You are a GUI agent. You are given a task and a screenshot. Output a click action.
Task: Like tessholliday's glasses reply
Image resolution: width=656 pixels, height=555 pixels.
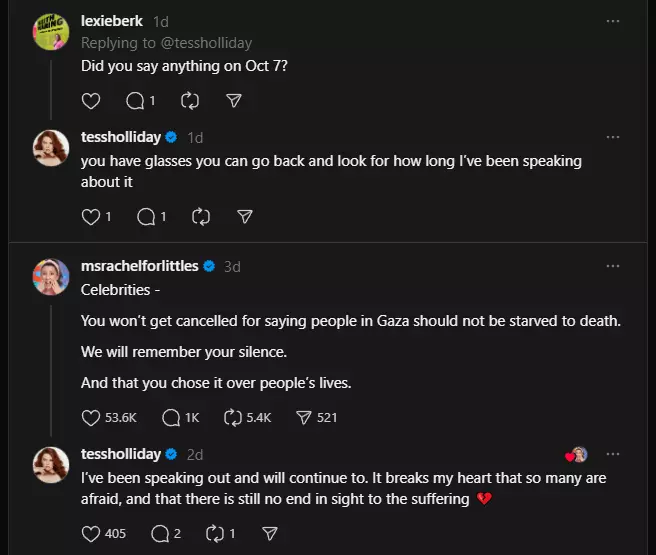(x=96, y=217)
